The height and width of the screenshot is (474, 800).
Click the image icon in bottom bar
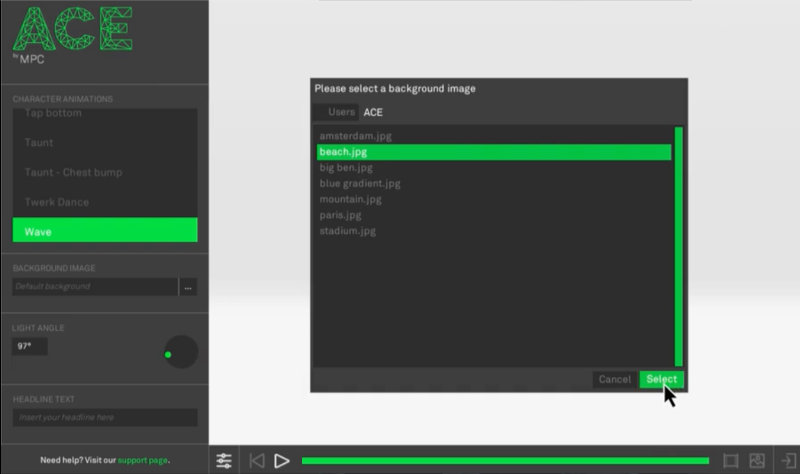pos(757,461)
